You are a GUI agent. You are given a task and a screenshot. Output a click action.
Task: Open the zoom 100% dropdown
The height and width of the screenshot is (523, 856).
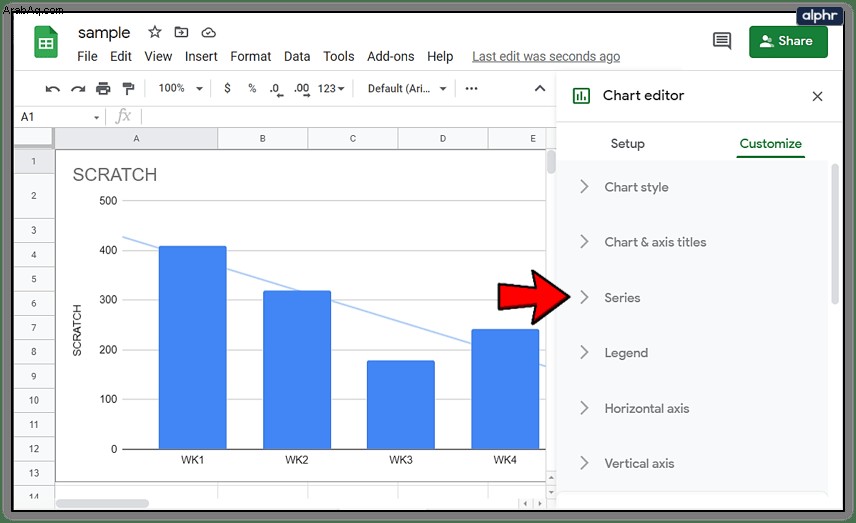click(181, 88)
